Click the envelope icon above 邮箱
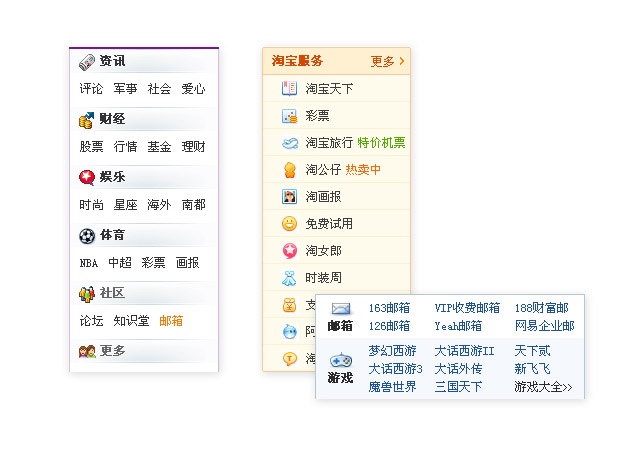Screen dimensions: 625x455 [x=341, y=309]
